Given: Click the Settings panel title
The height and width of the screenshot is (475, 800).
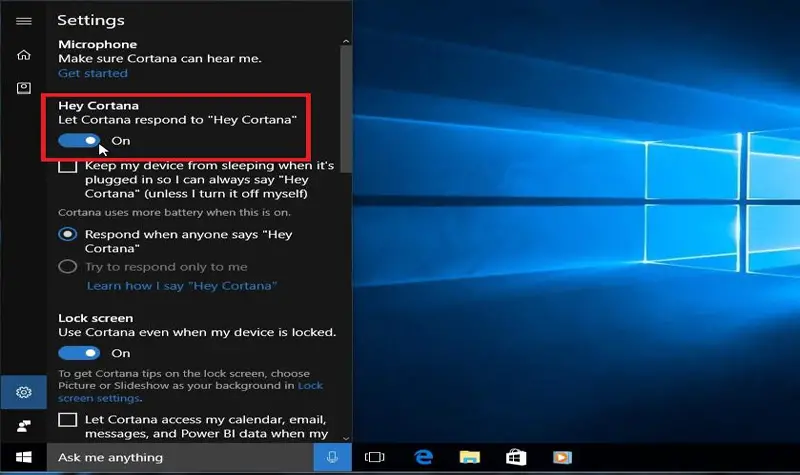Looking at the screenshot, I should coord(91,20).
